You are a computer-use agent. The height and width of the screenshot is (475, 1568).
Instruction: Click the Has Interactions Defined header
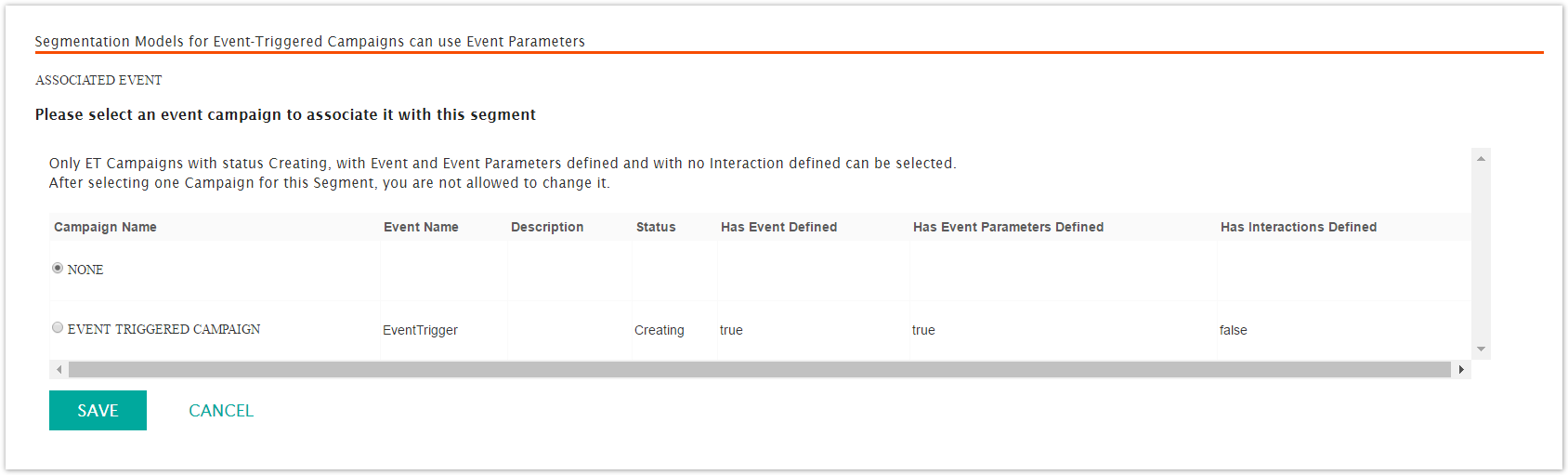click(1298, 227)
